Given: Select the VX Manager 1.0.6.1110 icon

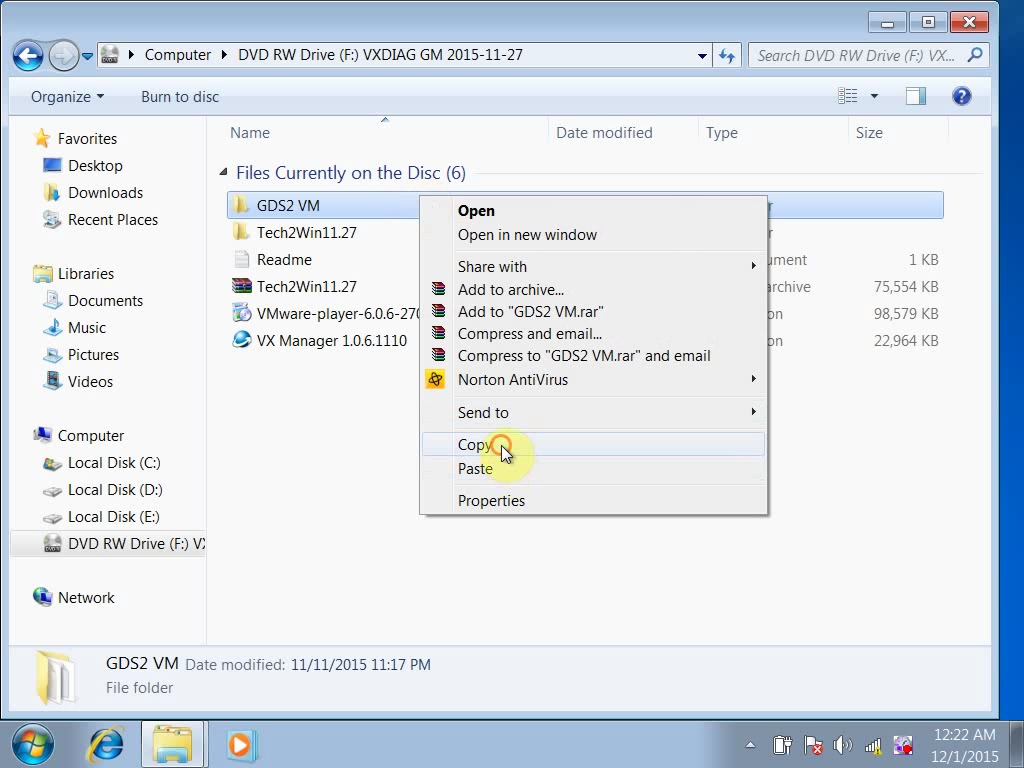Looking at the screenshot, I should point(241,340).
